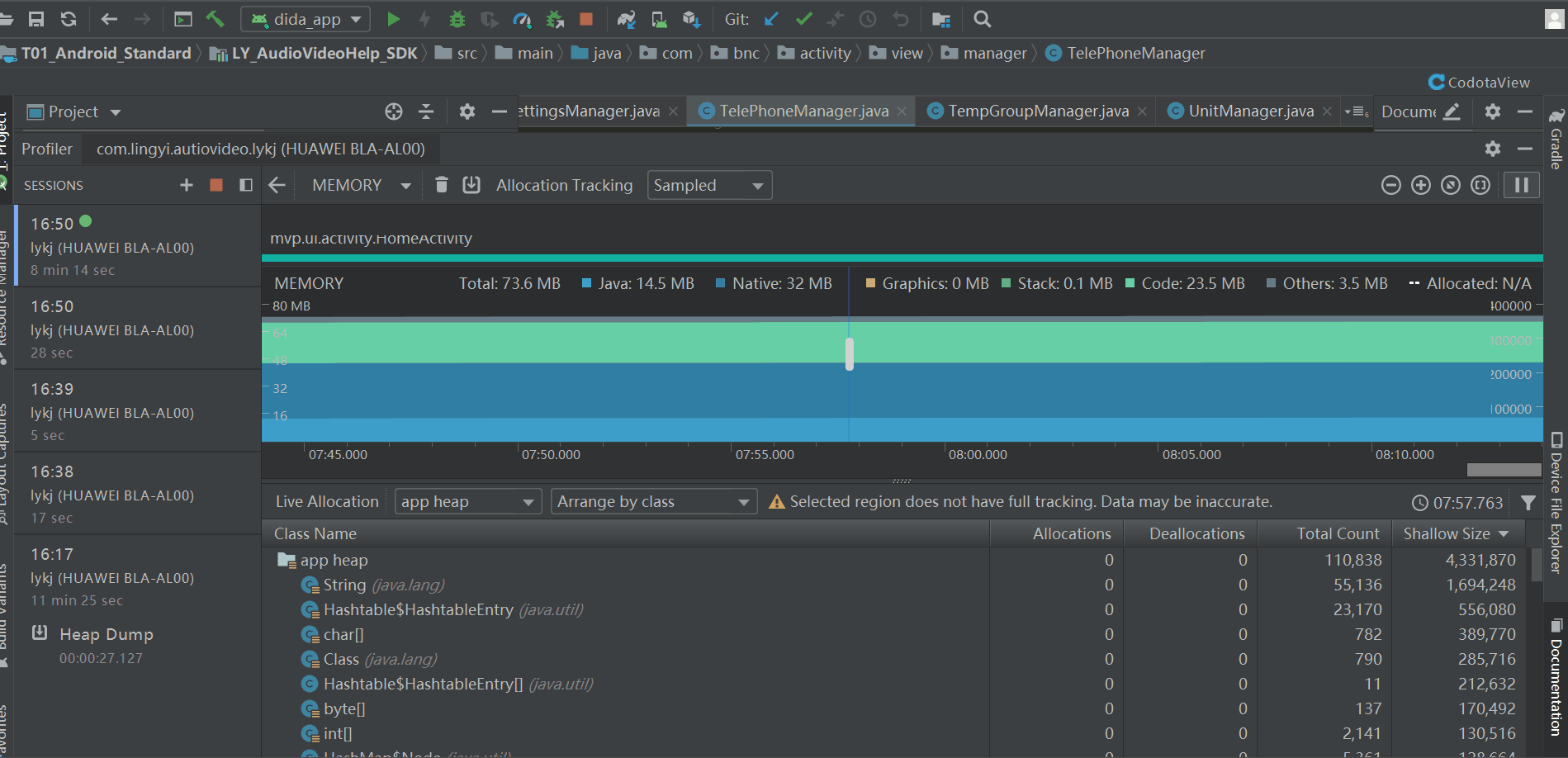
Task: Sync project with Gradle files
Action: click(627, 19)
